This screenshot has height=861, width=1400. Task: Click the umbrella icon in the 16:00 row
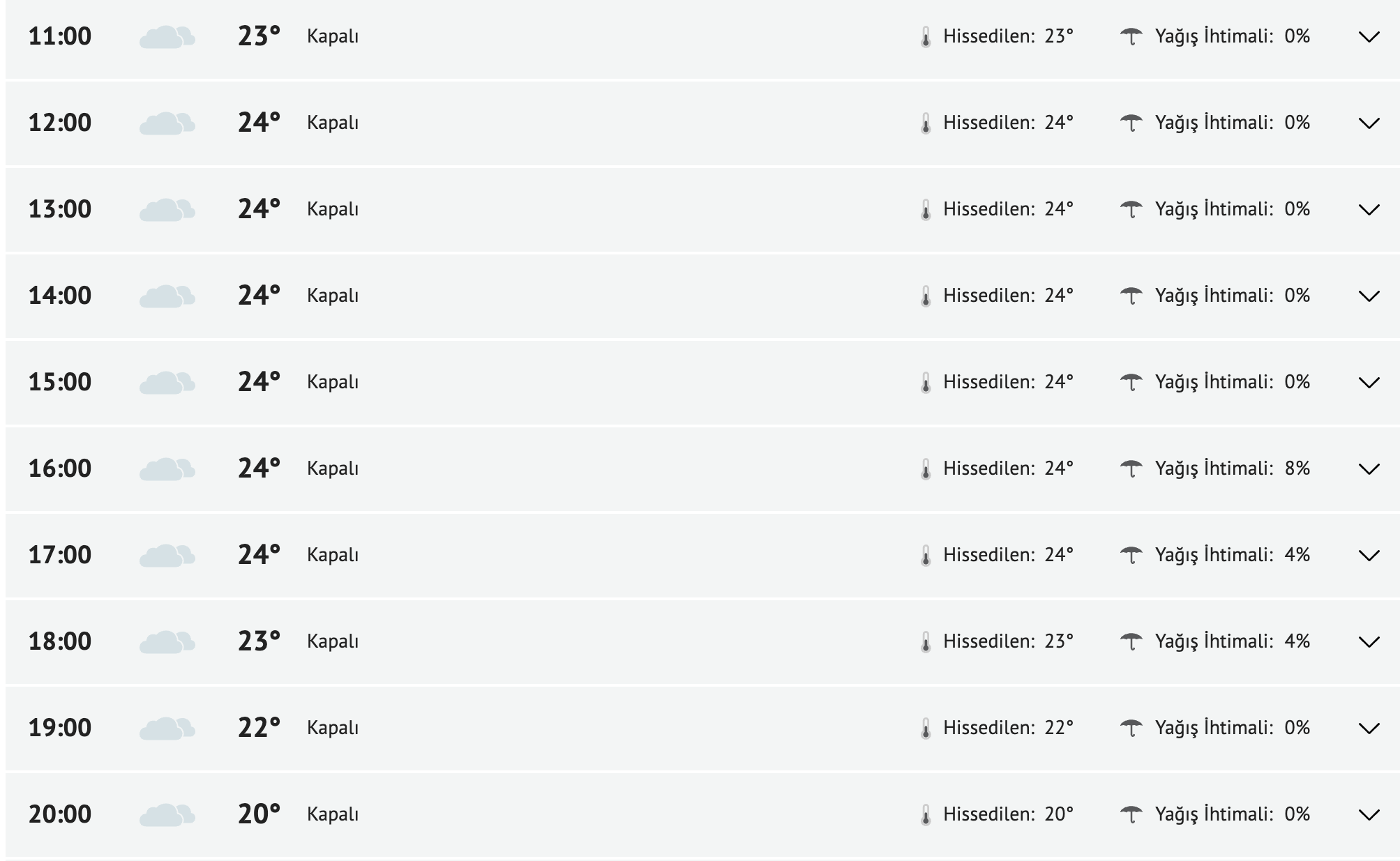pos(1131,468)
